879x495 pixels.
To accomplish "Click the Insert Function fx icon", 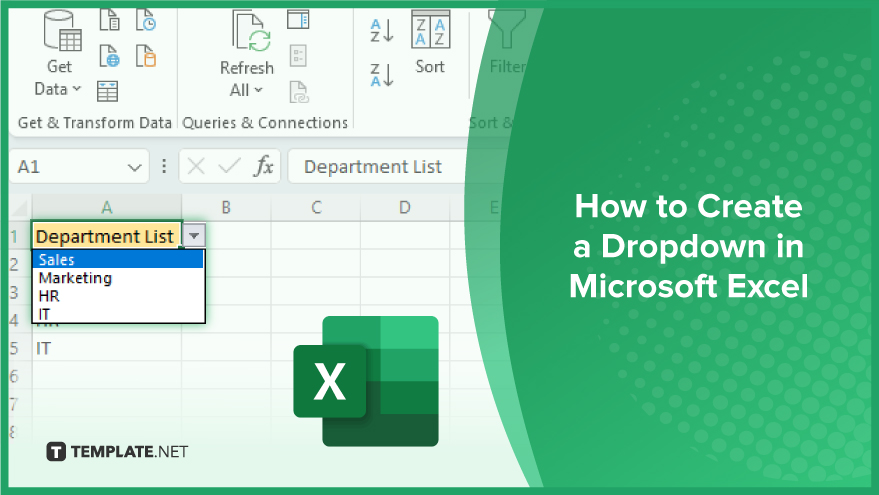I will pyautogui.click(x=263, y=166).
